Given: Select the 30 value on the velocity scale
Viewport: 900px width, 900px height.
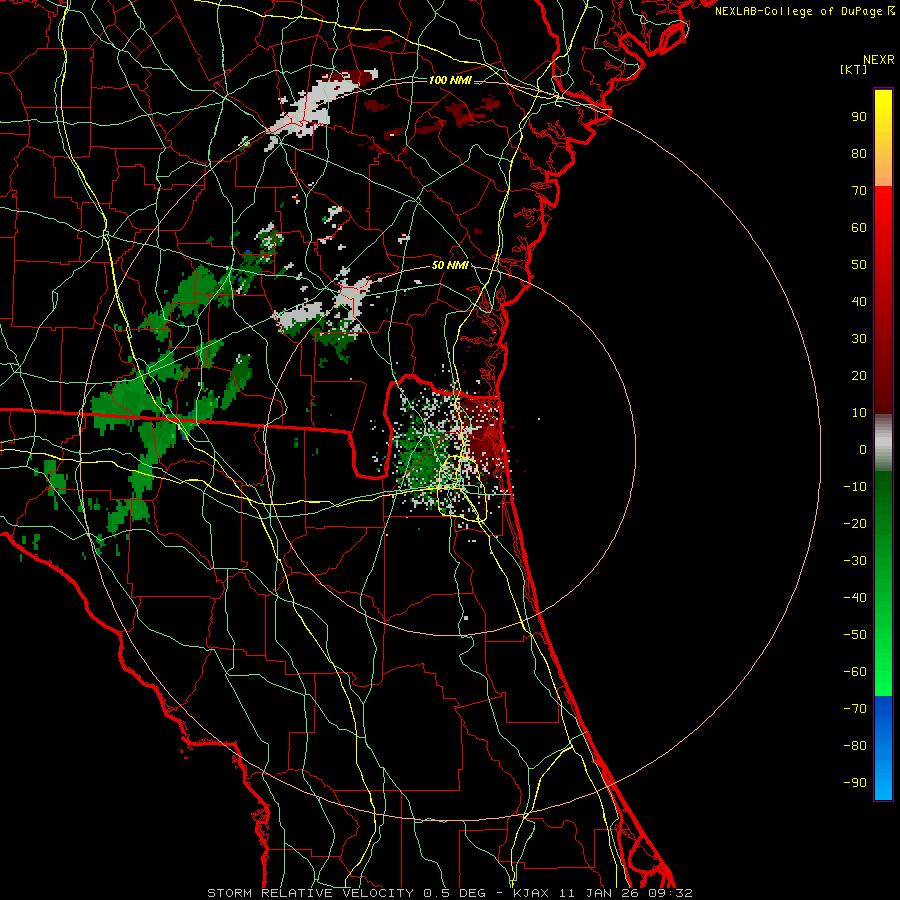Looking at the screenshot, I should (x=859, y=339).
